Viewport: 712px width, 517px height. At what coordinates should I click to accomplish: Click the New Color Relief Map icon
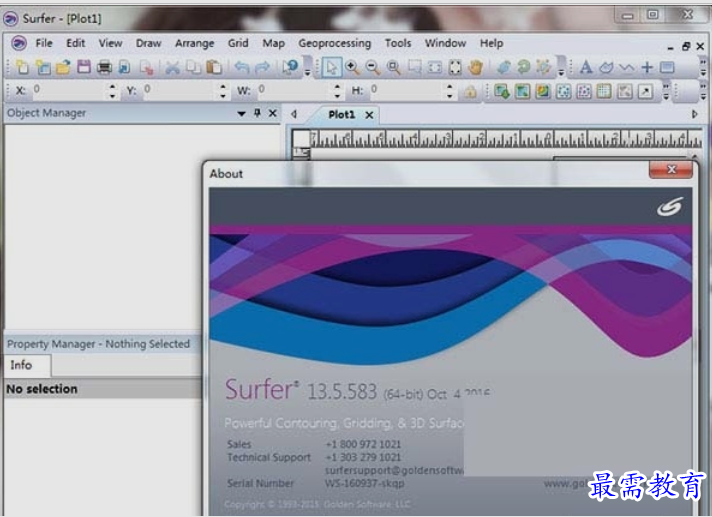(543, 91)
